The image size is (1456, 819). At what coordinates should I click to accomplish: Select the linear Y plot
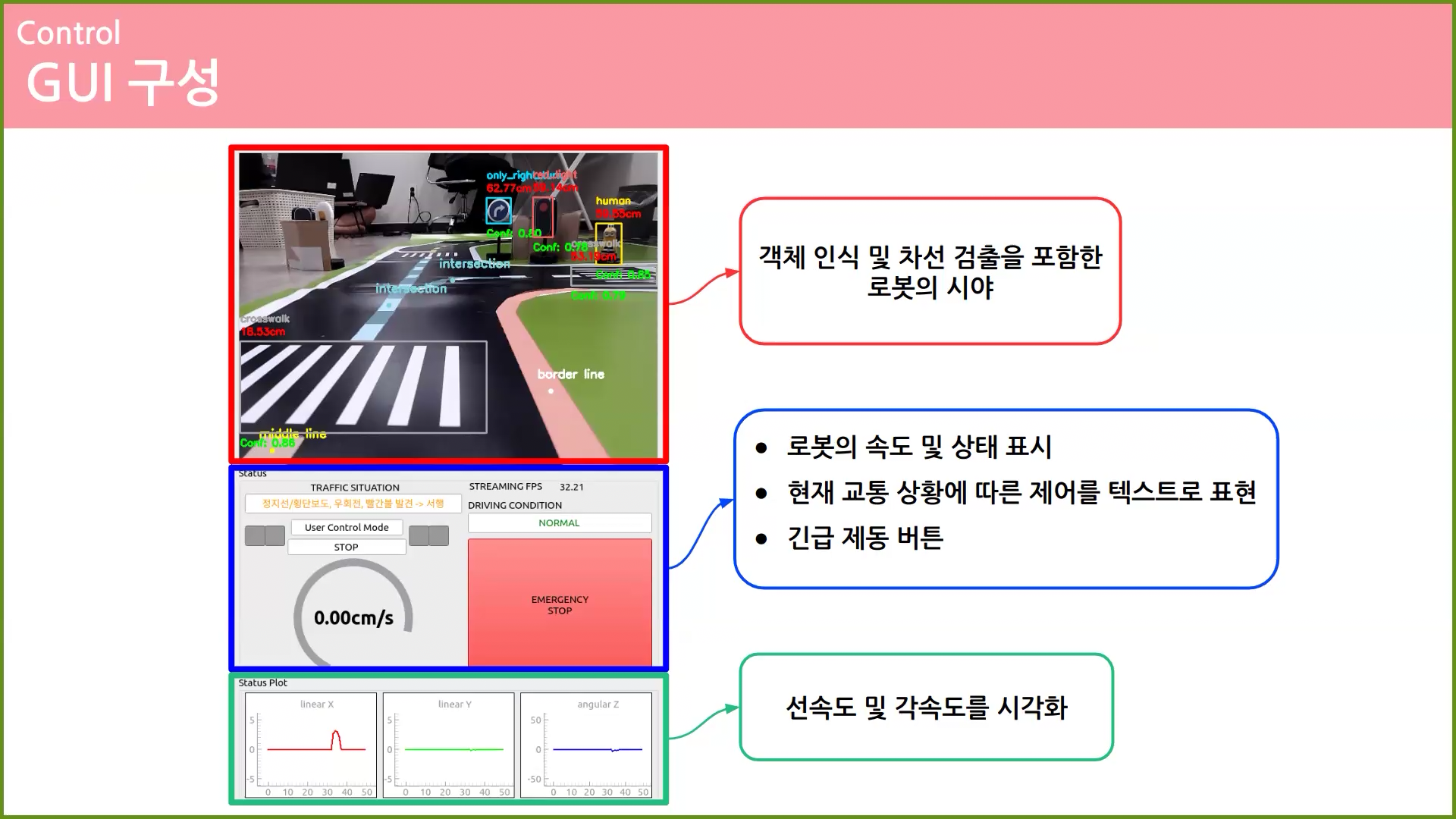click(x=448, y=745)
